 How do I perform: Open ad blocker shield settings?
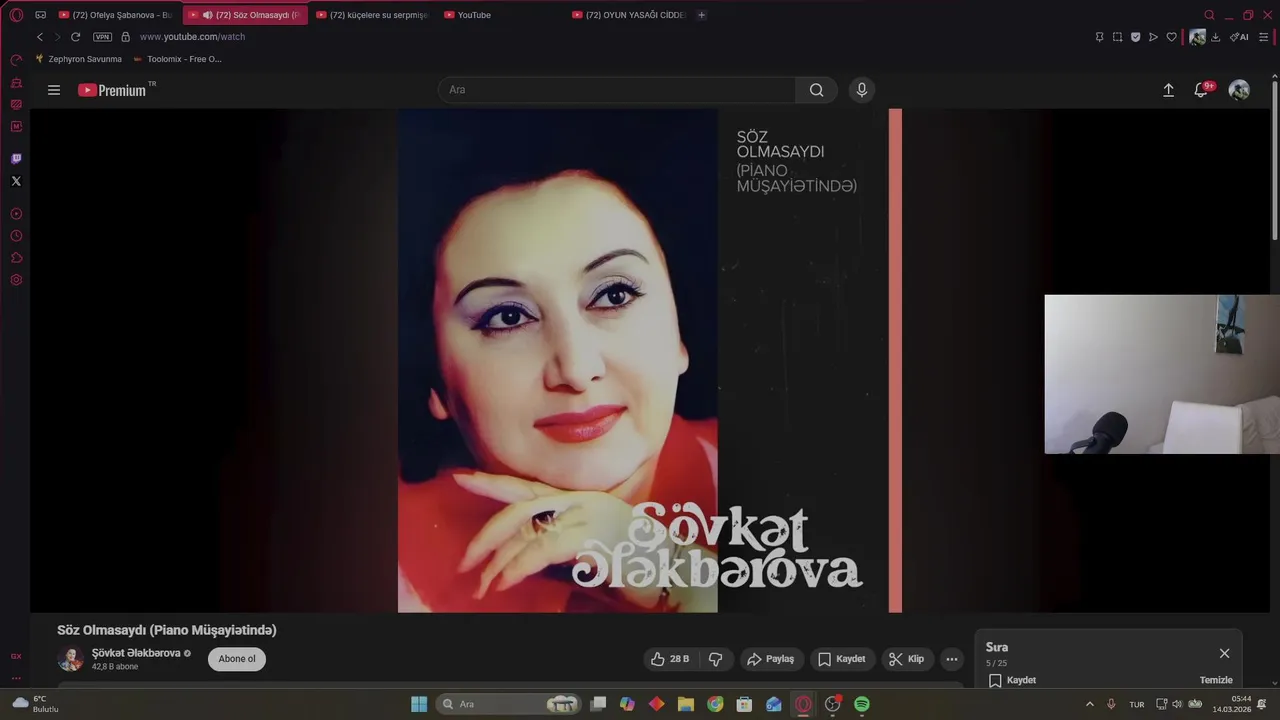[1135, 37]
